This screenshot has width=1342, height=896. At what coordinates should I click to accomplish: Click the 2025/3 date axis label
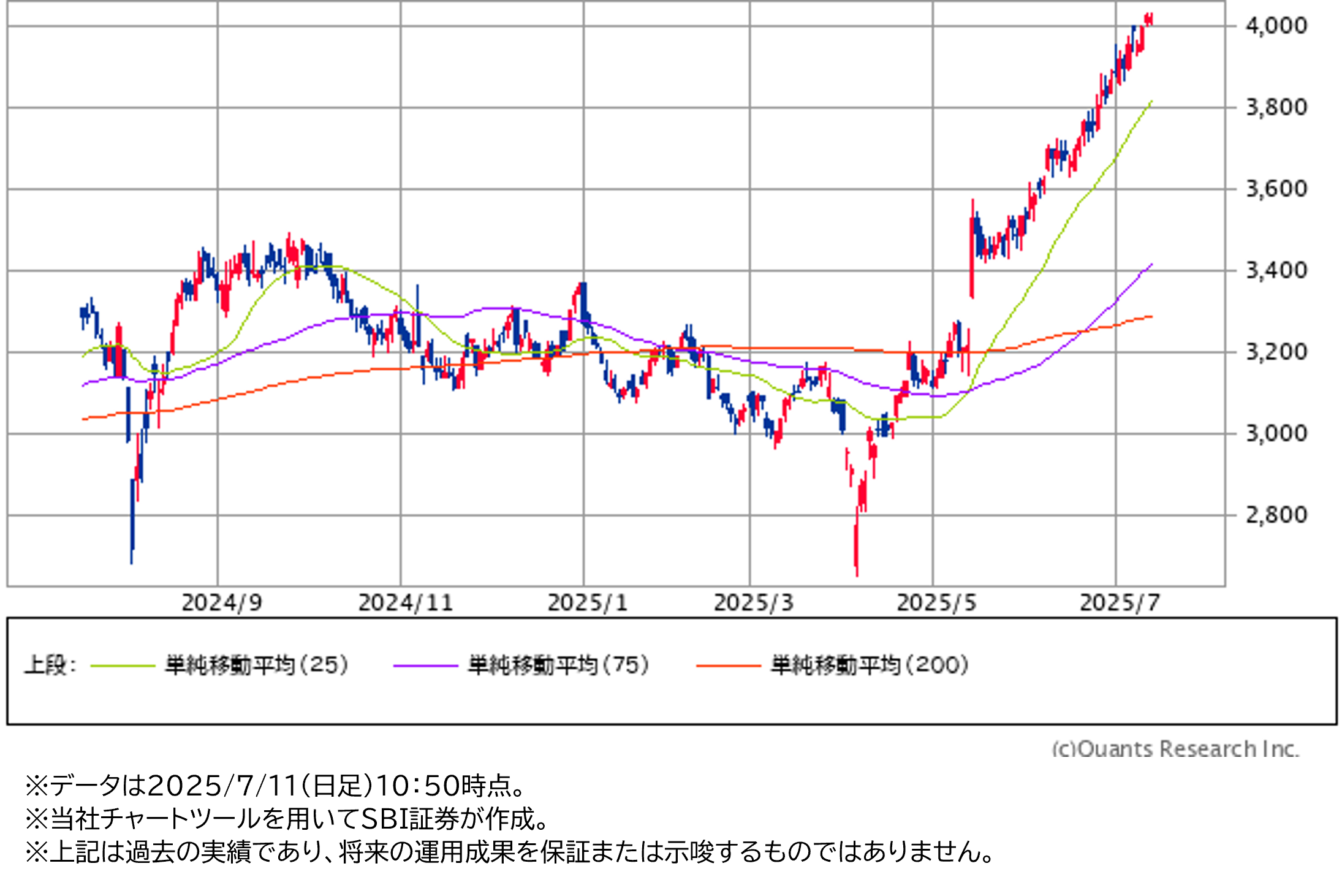(x=754, y=603)
